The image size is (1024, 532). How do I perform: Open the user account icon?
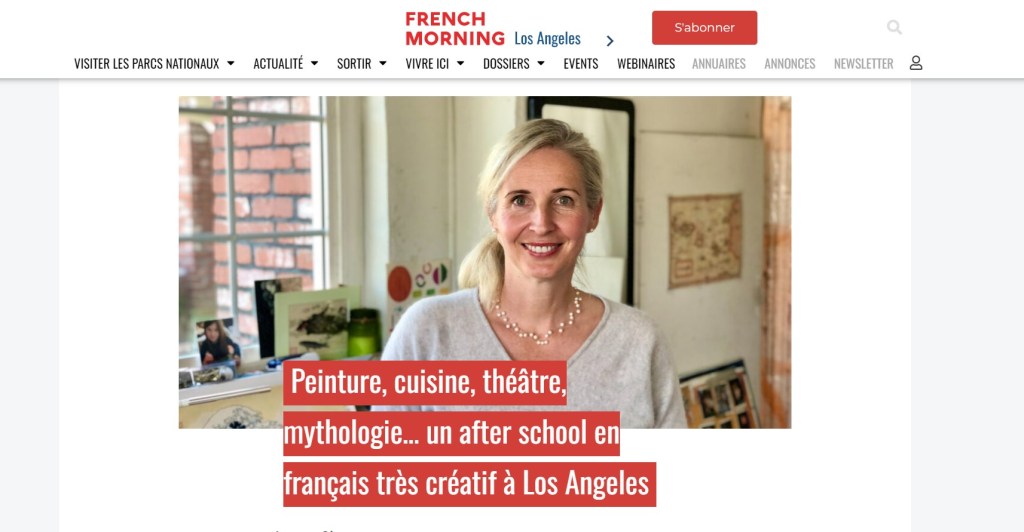916,63
